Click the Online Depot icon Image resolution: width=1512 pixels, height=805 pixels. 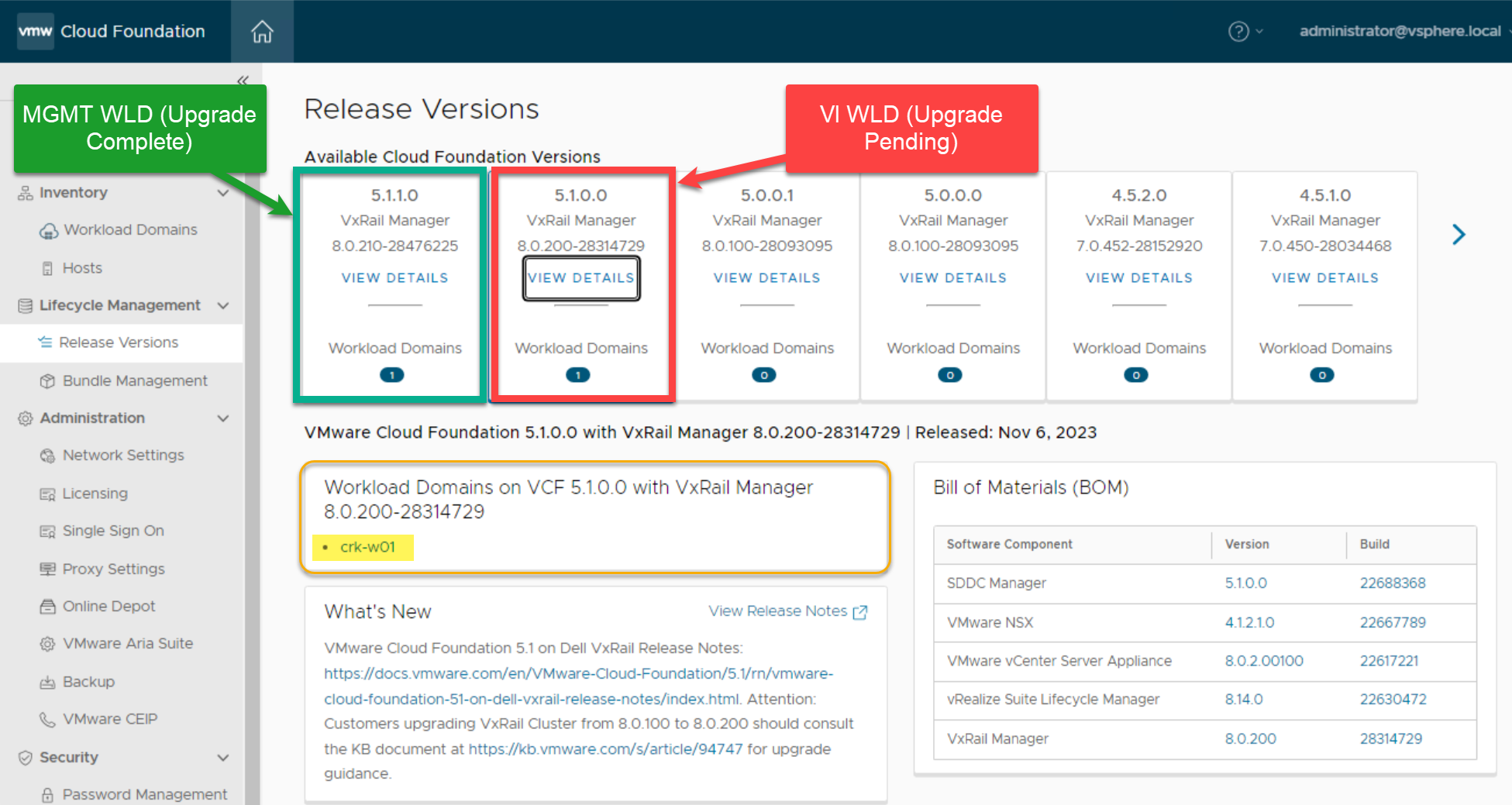point(47,607)
